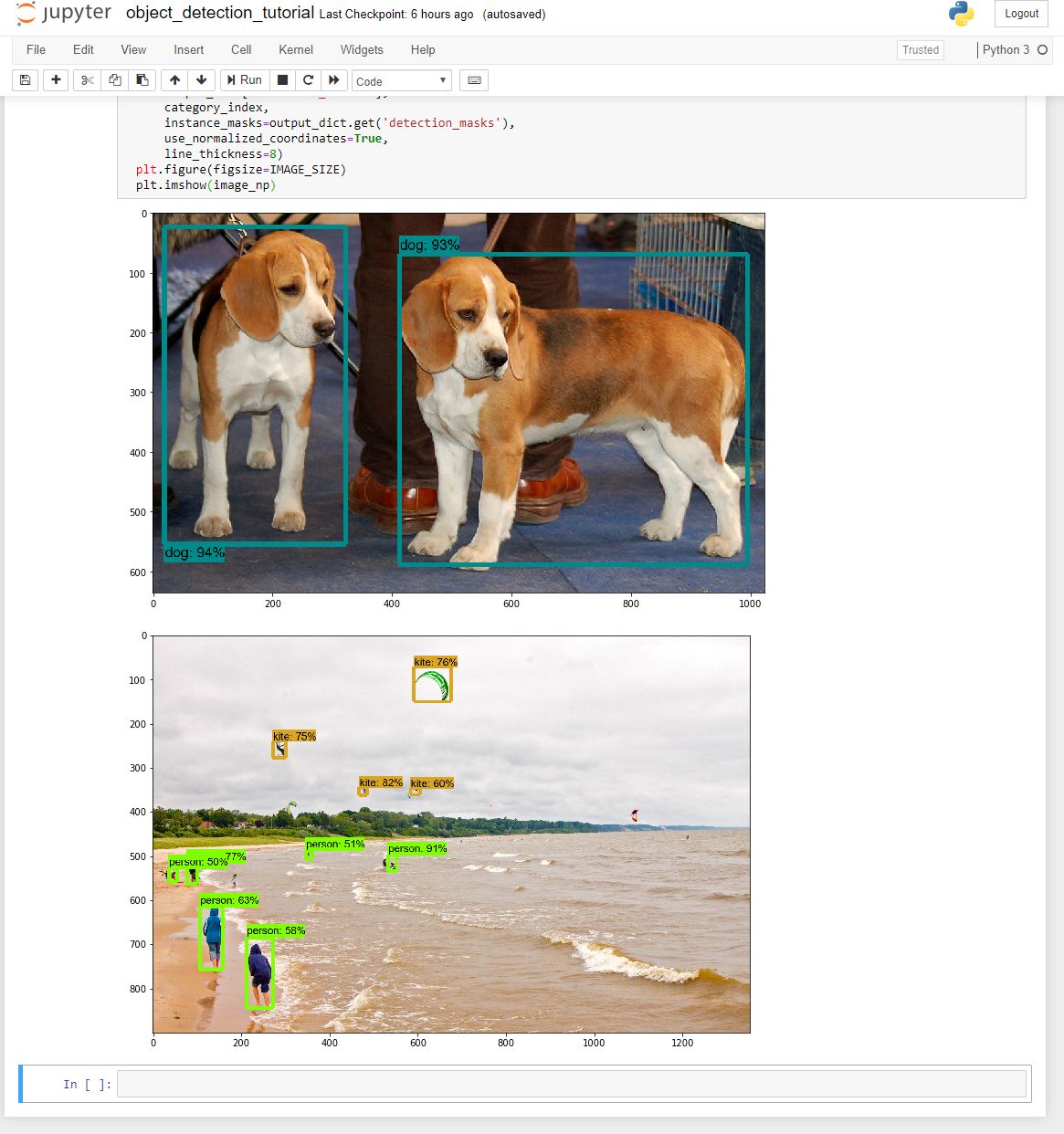Click the Python 3 kernel name
This screenshot has height=1134, width=1064.
[1006, 50]
